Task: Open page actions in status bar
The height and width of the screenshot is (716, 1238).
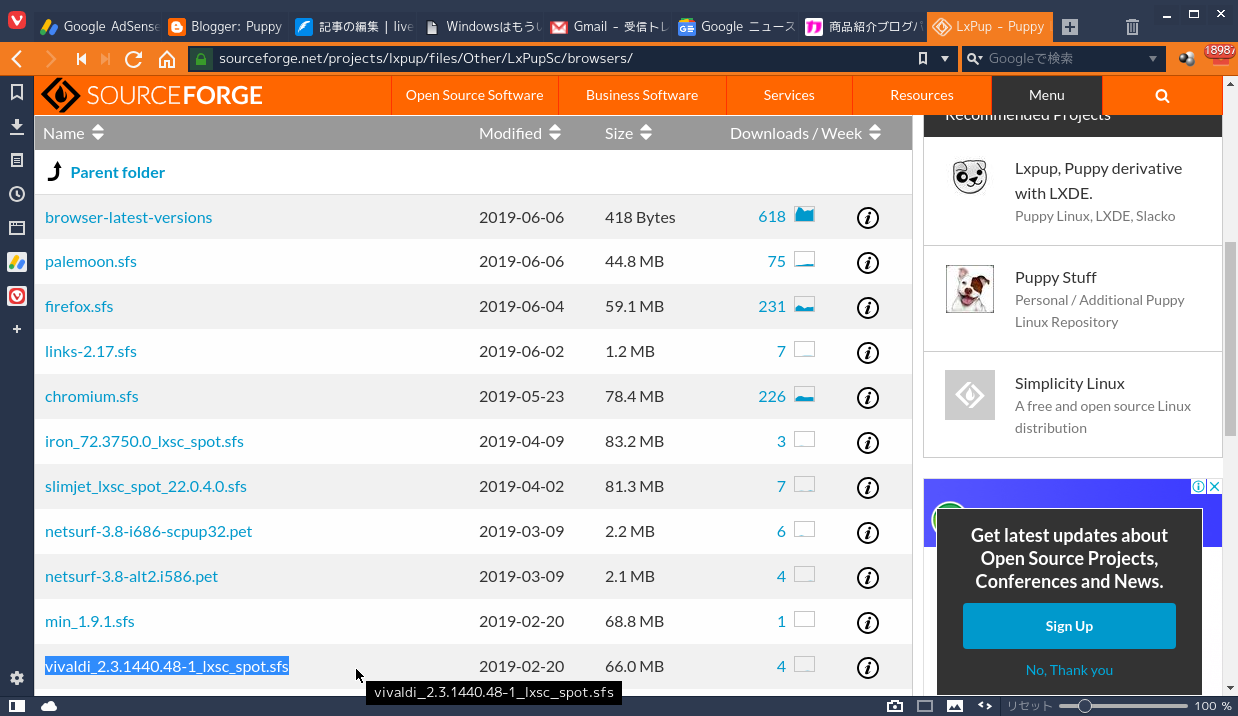Action: 985,706
